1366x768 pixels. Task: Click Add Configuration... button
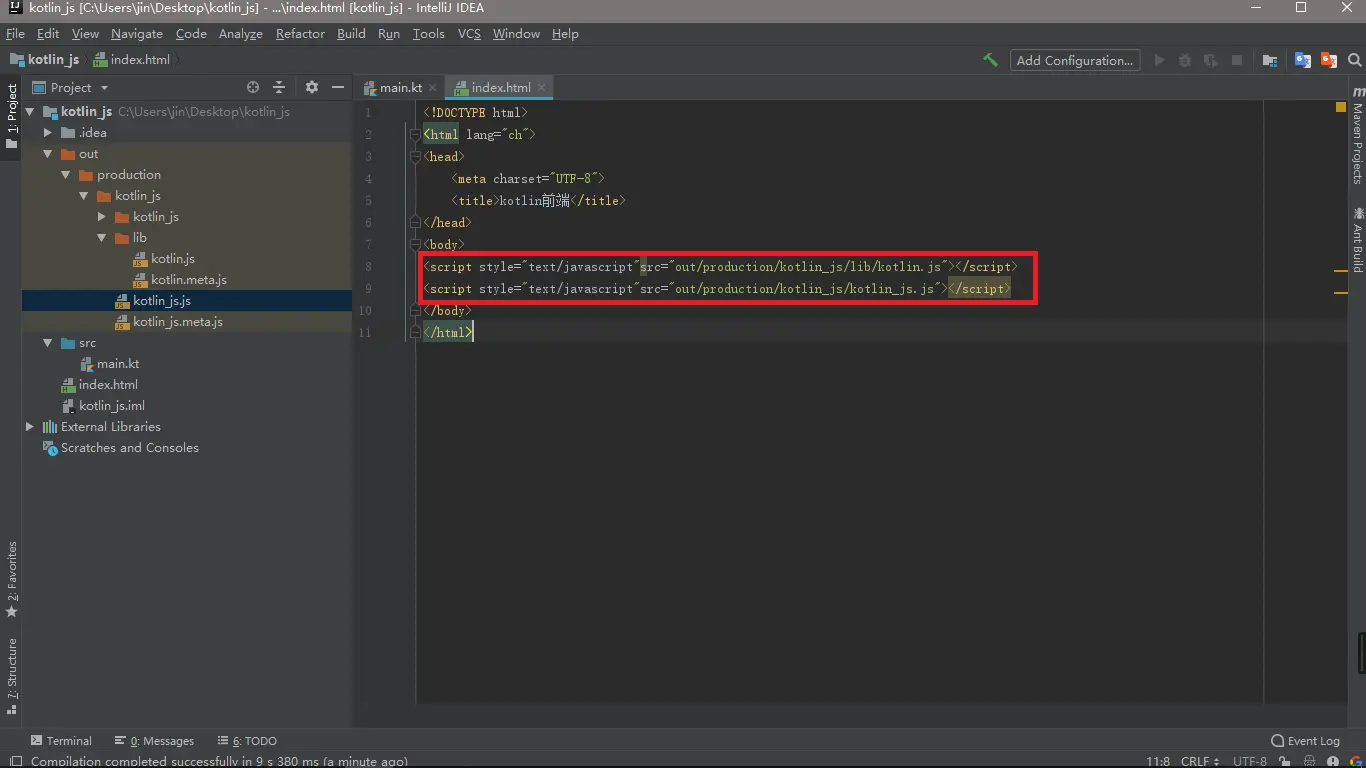point(1075,60)
